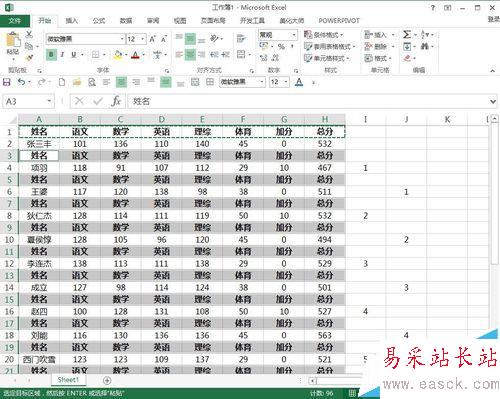Click the Insert Function fx icon
500x399 pixels.
pyautogui.click(x=116, y=101)
